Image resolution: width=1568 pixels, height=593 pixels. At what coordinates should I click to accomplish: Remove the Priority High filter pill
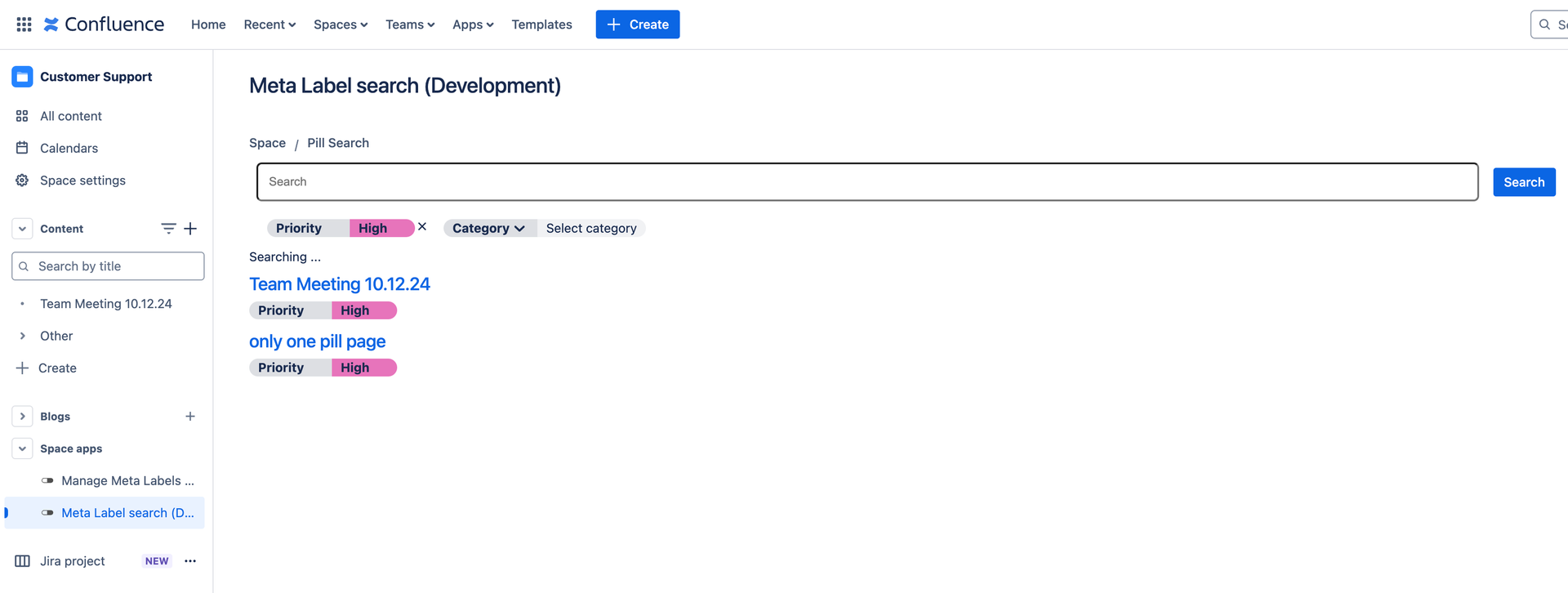(x=422, y=227)
